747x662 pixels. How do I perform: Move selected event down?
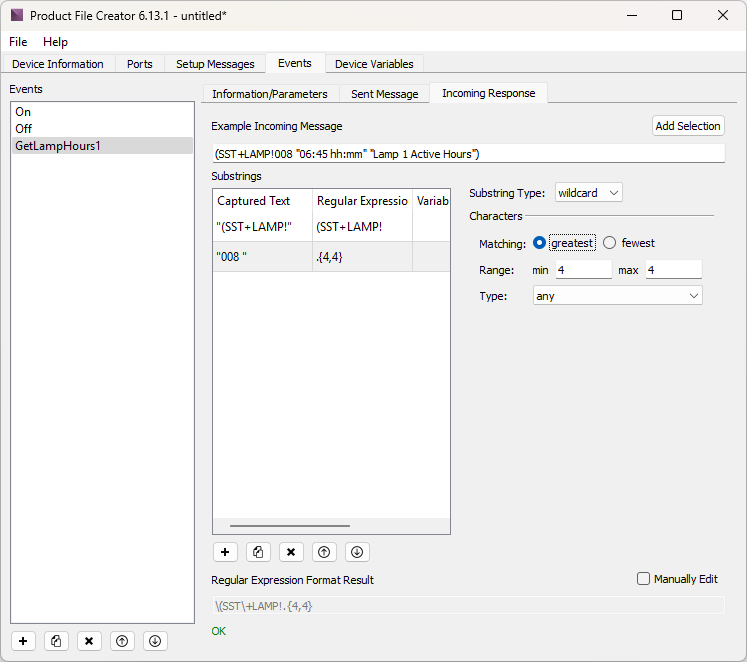(154, 641)
